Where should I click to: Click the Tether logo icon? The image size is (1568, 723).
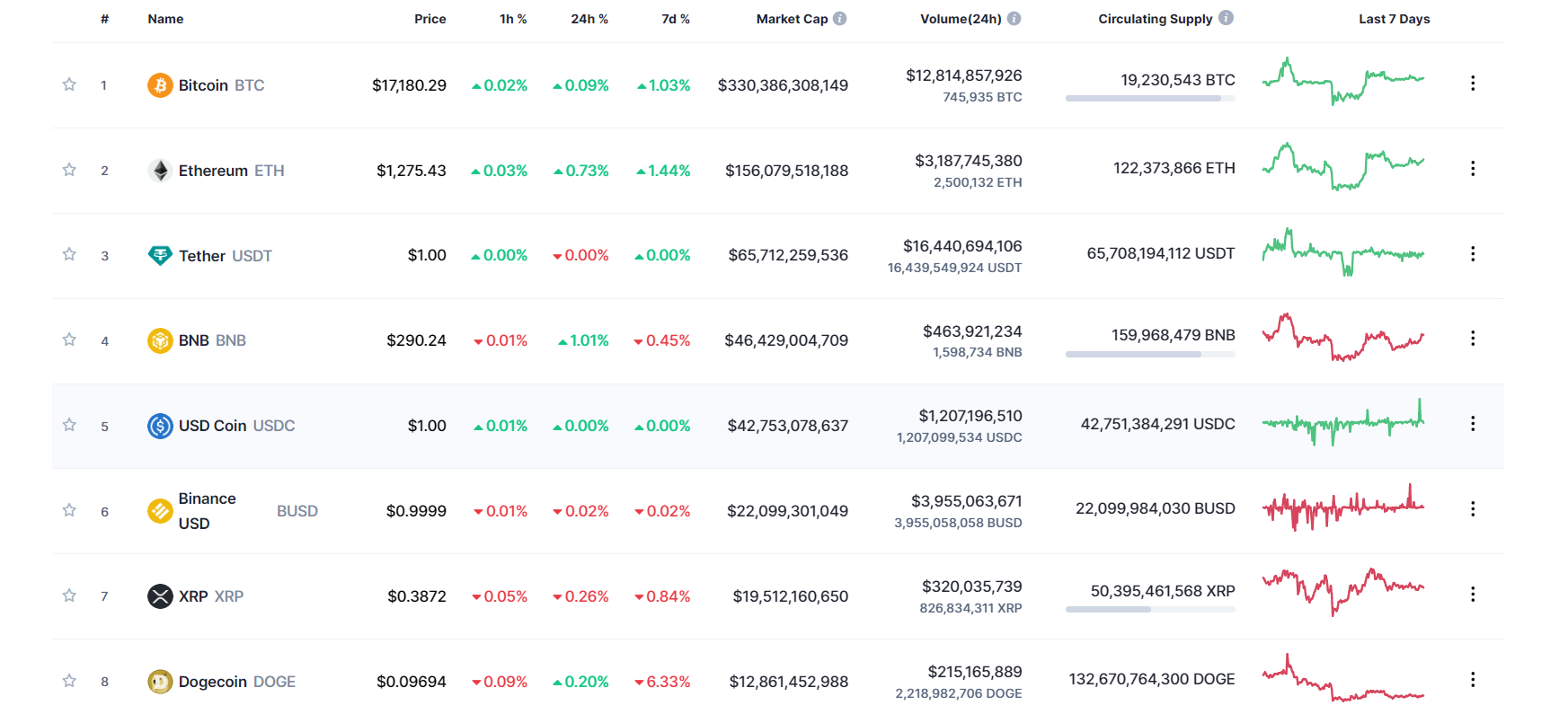pyautogui.click(x=160, y=255)
